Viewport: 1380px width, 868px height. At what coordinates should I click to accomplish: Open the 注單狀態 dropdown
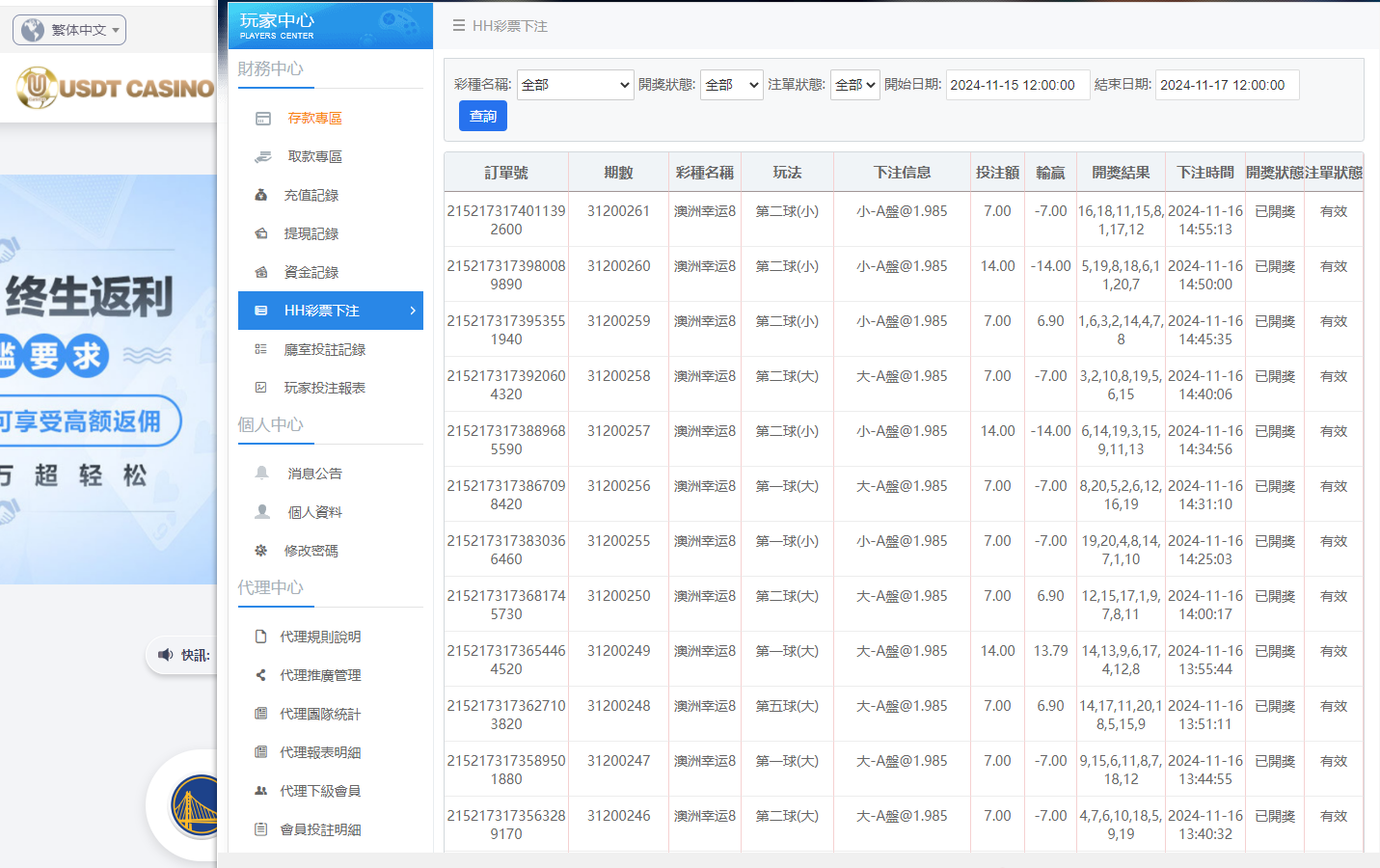tap(854, 86)
